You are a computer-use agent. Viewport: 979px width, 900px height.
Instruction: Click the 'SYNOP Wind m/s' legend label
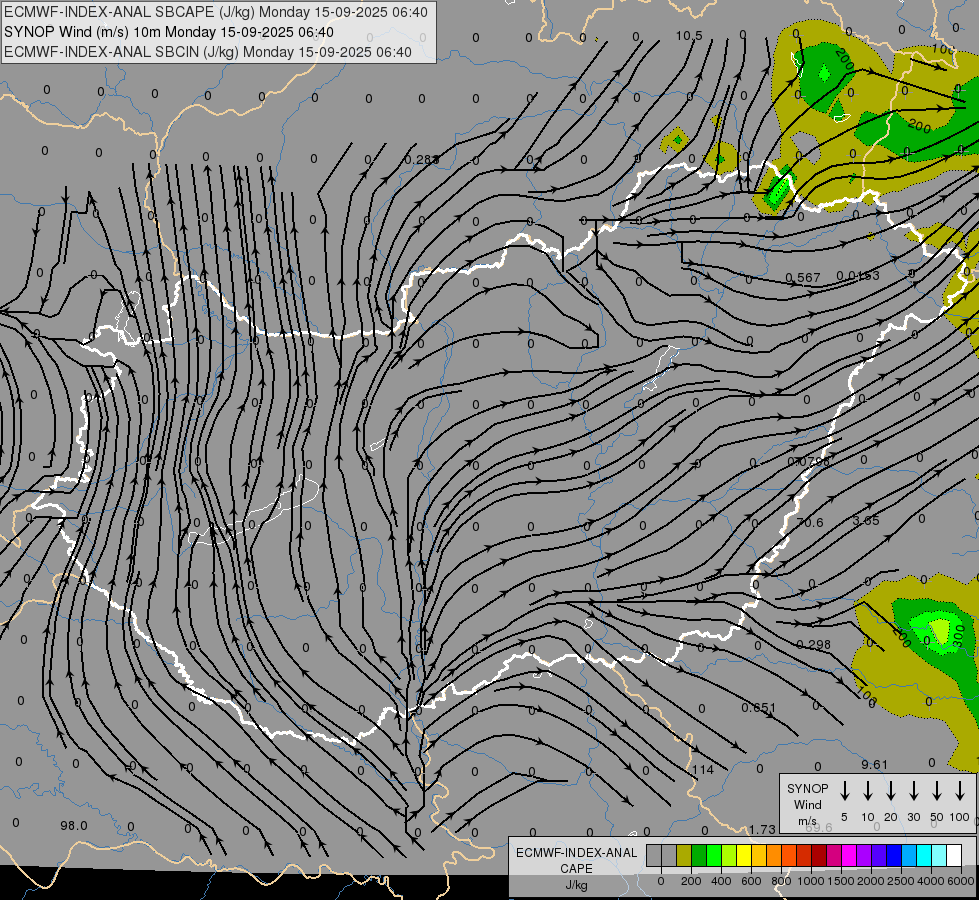click(807, 804)
